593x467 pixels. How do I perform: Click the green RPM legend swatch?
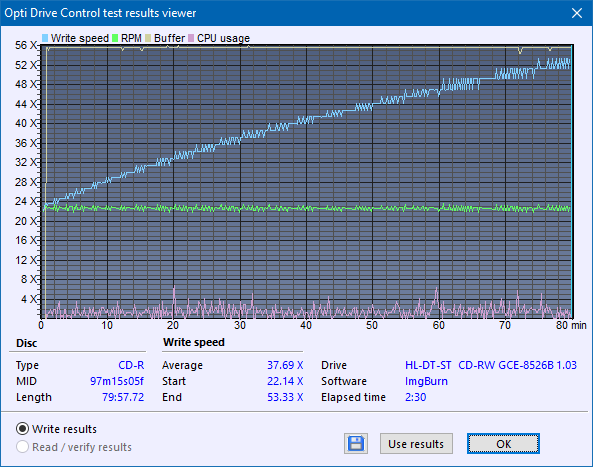115,38
